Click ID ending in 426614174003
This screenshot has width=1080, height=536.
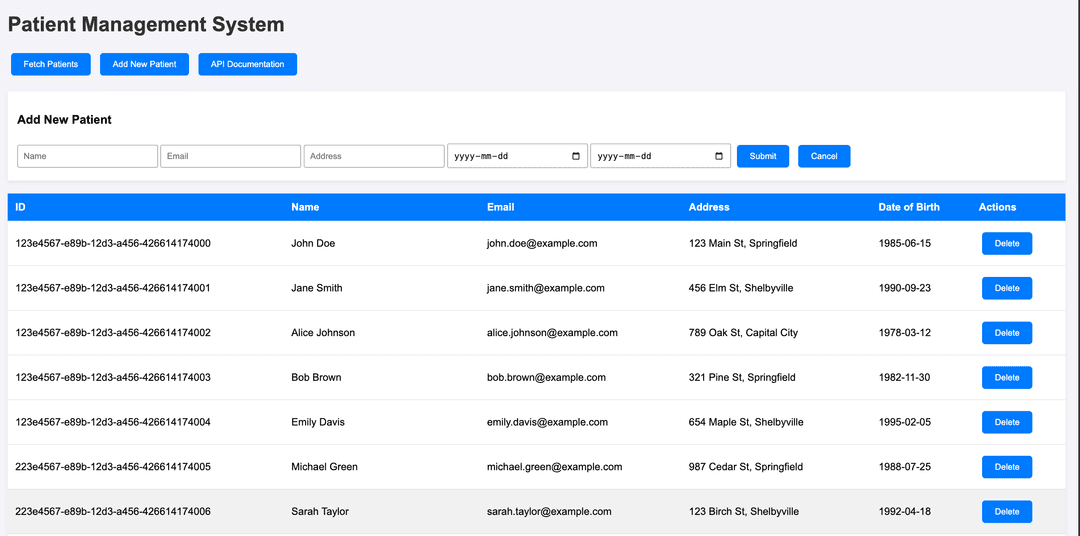coord(113,378)
